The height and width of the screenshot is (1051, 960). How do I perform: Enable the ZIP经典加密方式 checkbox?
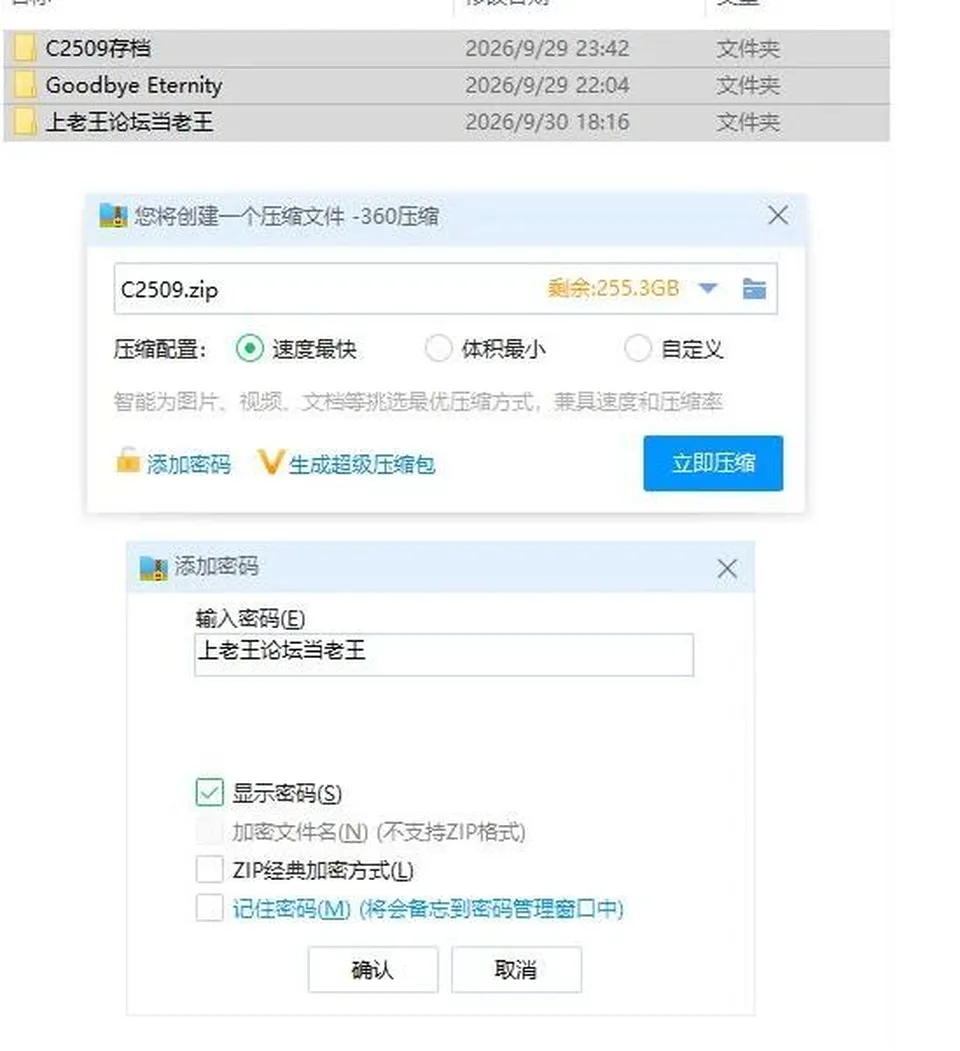click(209, 869)
